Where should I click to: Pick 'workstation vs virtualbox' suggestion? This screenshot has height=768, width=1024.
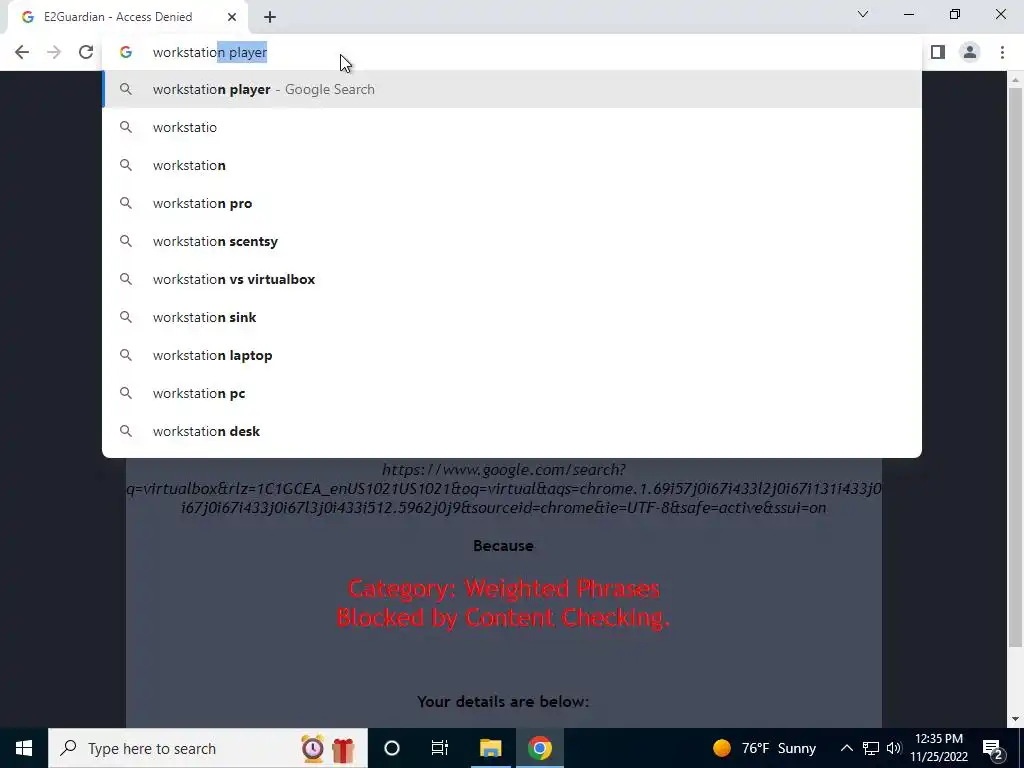[x=512, y=280]
